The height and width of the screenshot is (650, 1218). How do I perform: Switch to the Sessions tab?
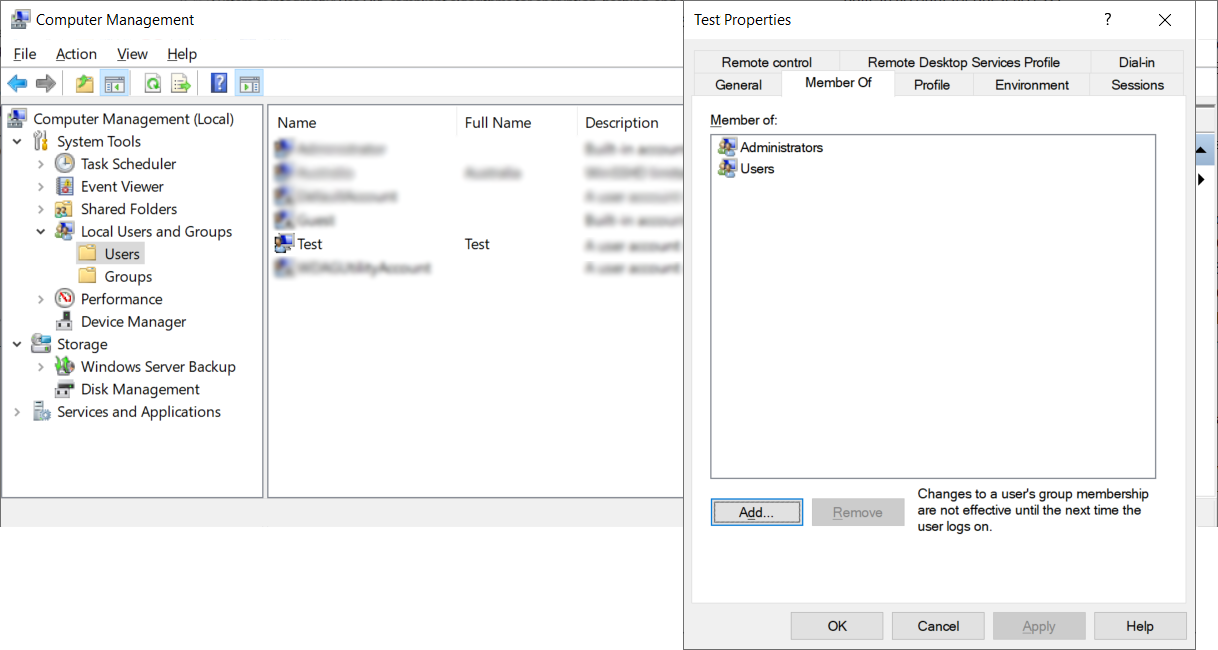[1137, 85]
